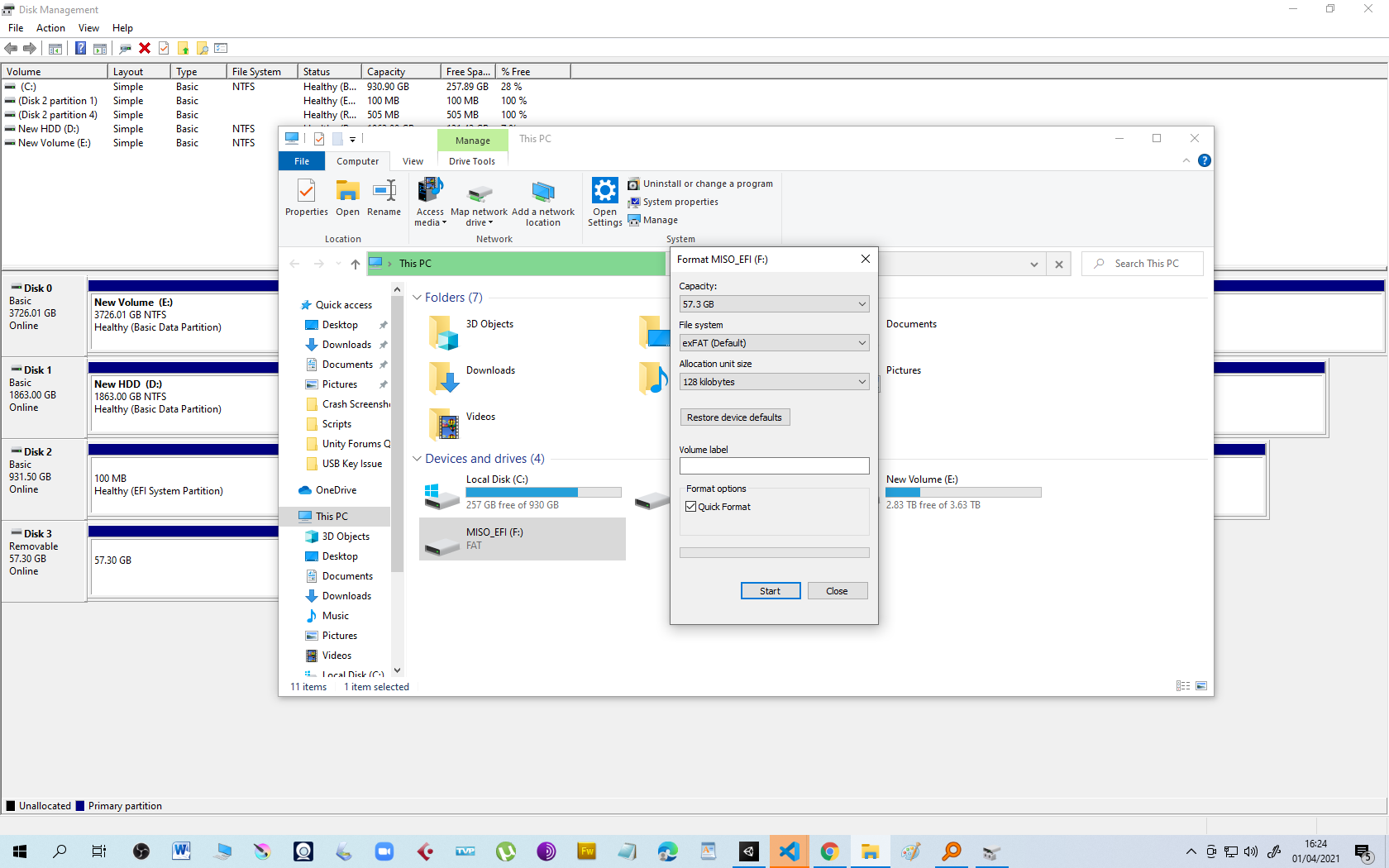
Task: Click the Up arrow in File Explorer navigation
Action: (x=356, y=264)
